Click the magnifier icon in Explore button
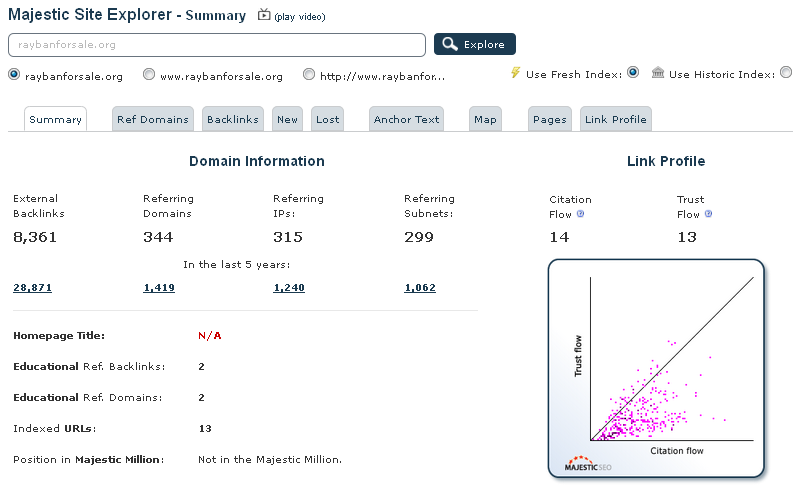Viewport: 803px width, 504px height. pyautogui.click(x=450, y=44)
